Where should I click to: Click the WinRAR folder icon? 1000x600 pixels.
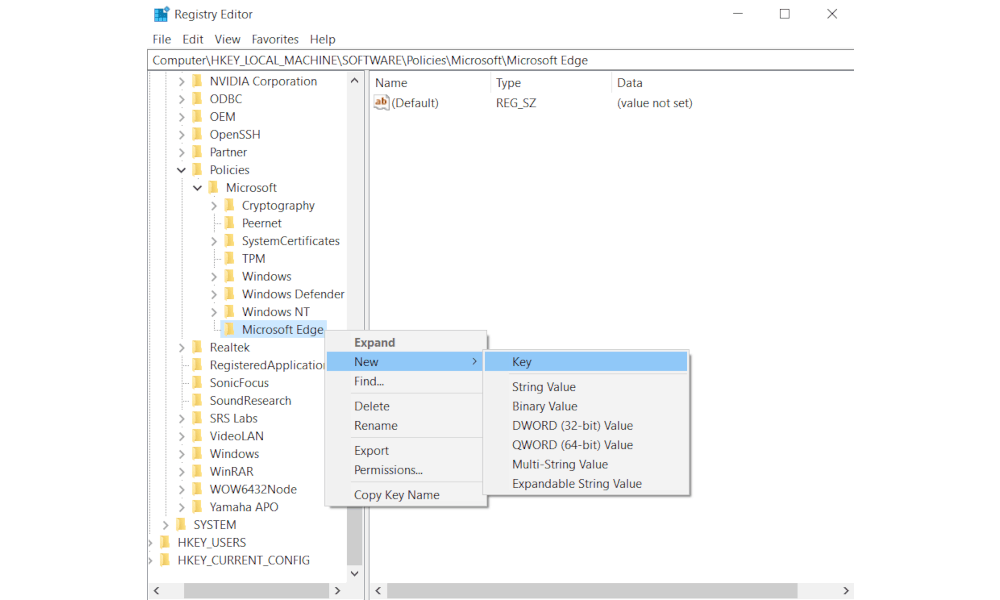[197, 471]
